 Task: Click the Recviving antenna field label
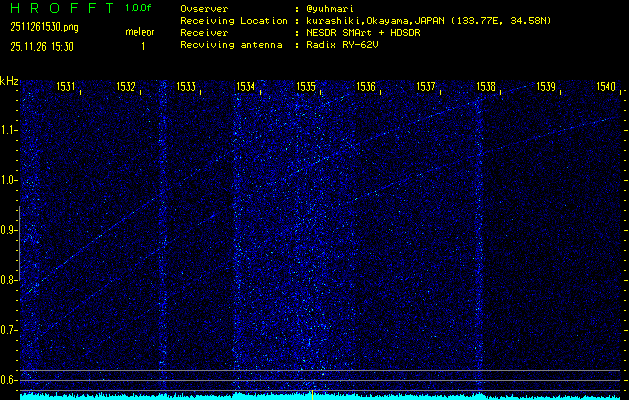pyautogui.click(x=231, y=45)
